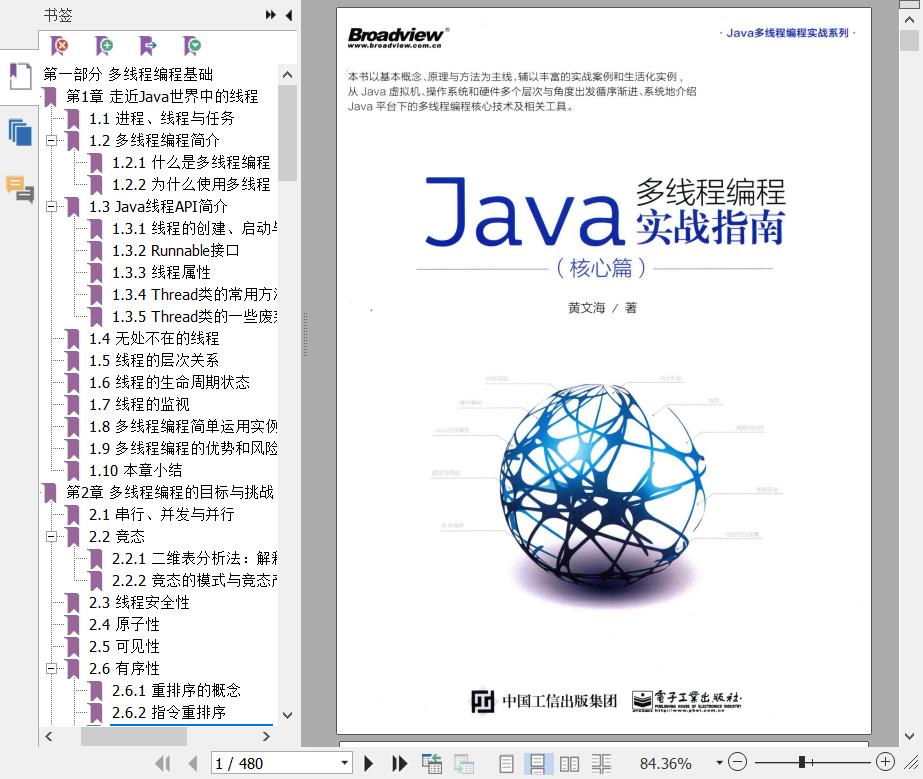
Task: Go to the next page
Action: click(369, 764)
